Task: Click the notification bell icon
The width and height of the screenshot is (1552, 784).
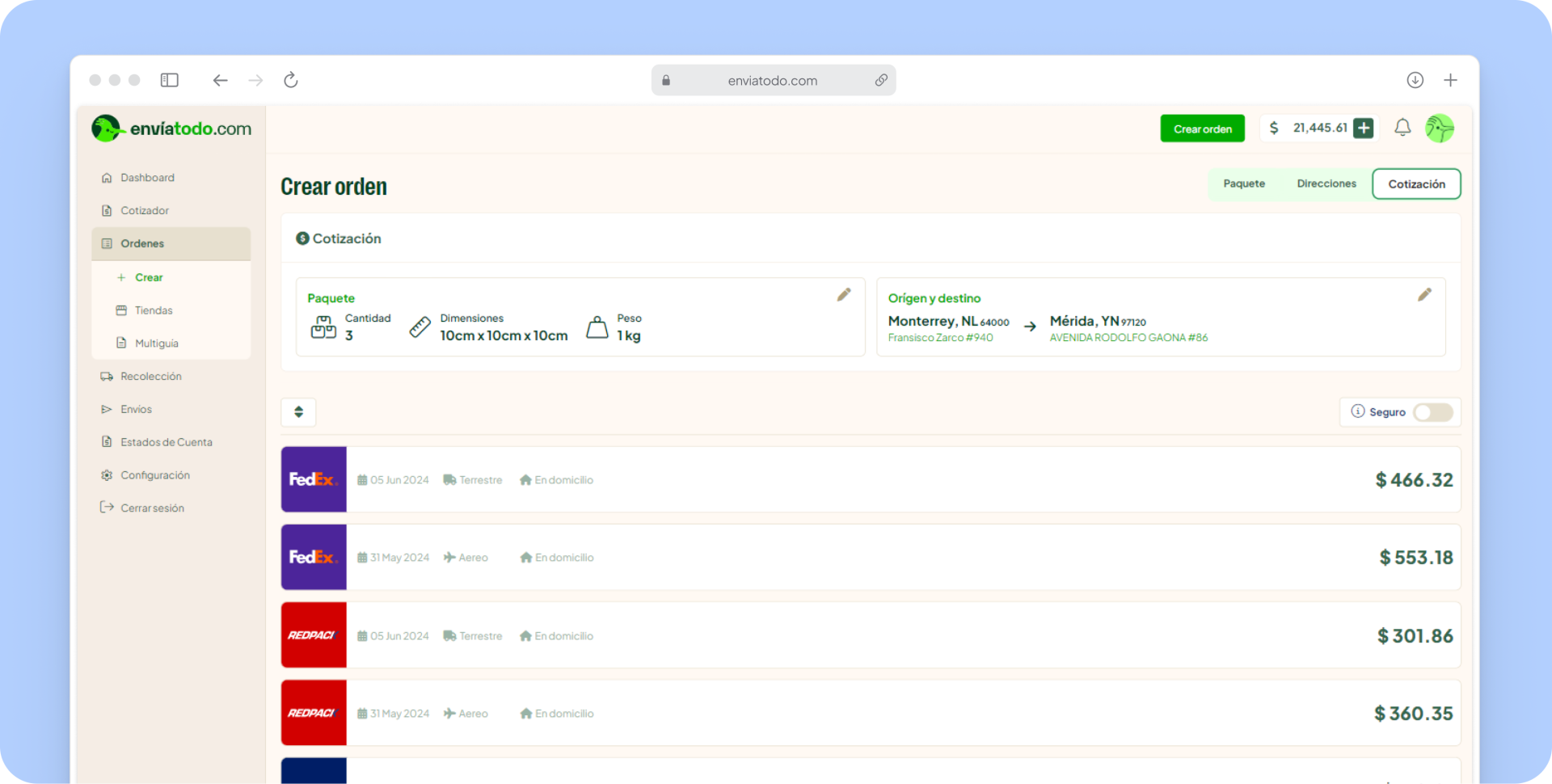Action: point(1402,128)
